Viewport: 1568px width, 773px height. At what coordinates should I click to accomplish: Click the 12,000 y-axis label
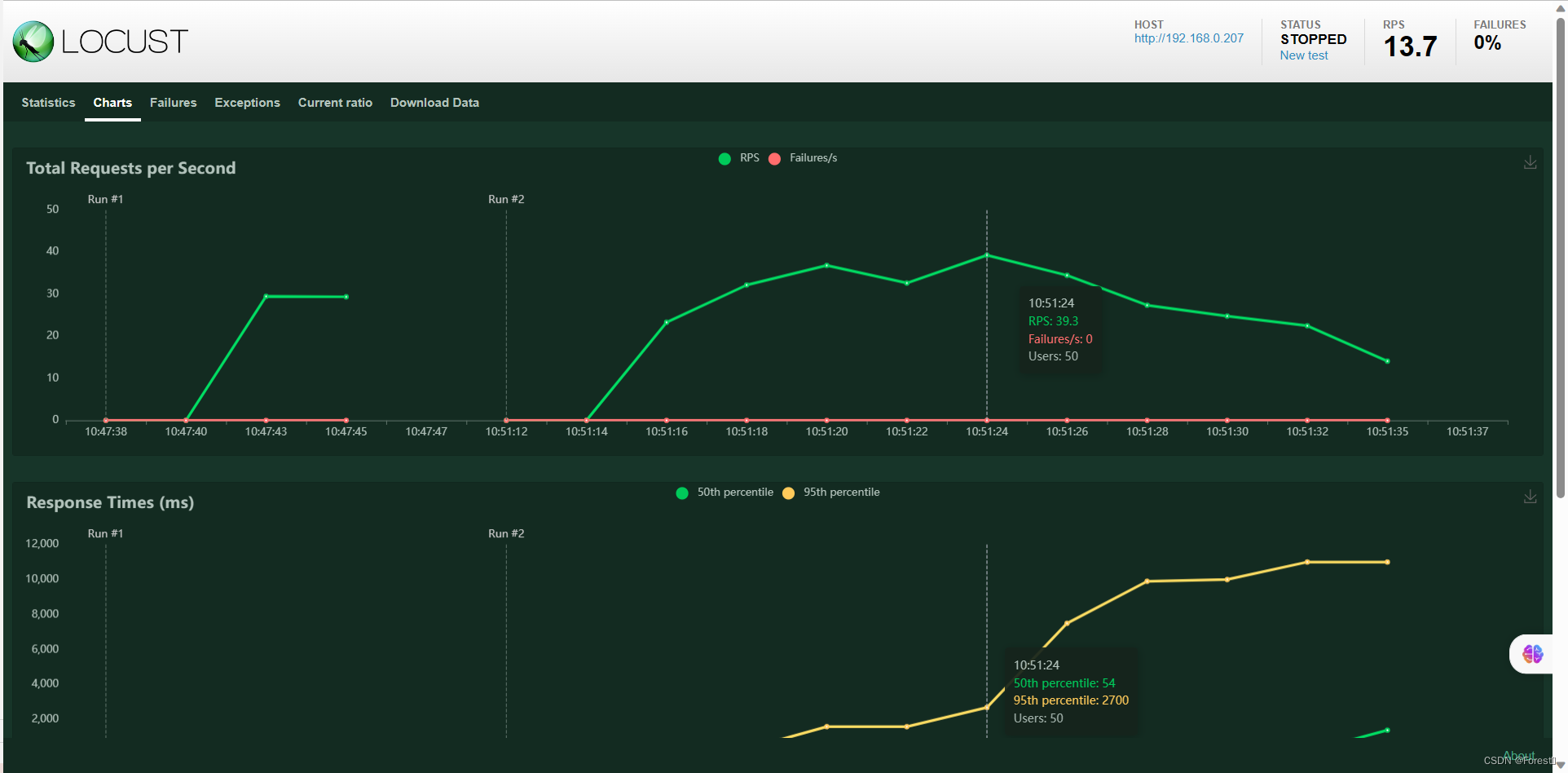point(42,543)
